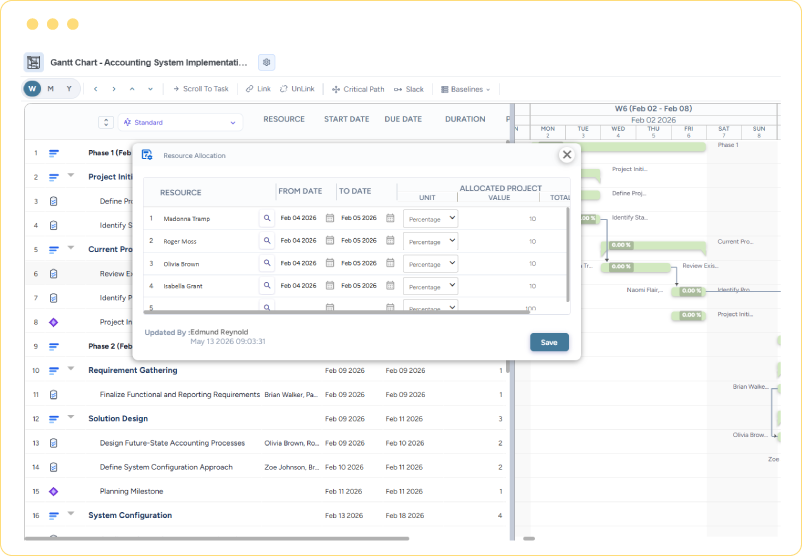The image size is (802, 556).
Task: Click summary icon on Phase 2 row
Action: click(53, 346)
